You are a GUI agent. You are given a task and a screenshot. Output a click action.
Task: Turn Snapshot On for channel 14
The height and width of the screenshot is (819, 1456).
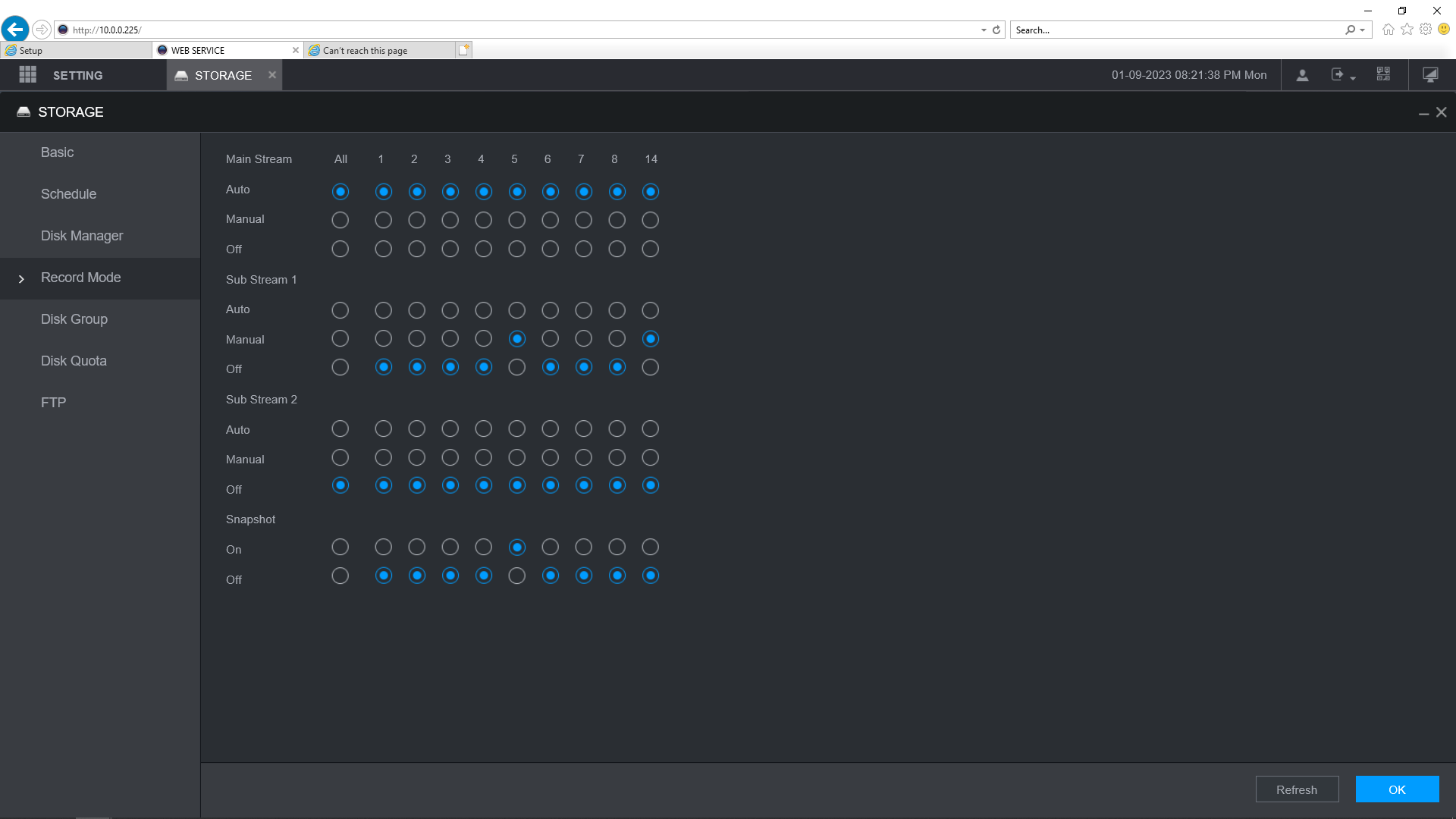[651, 548]
